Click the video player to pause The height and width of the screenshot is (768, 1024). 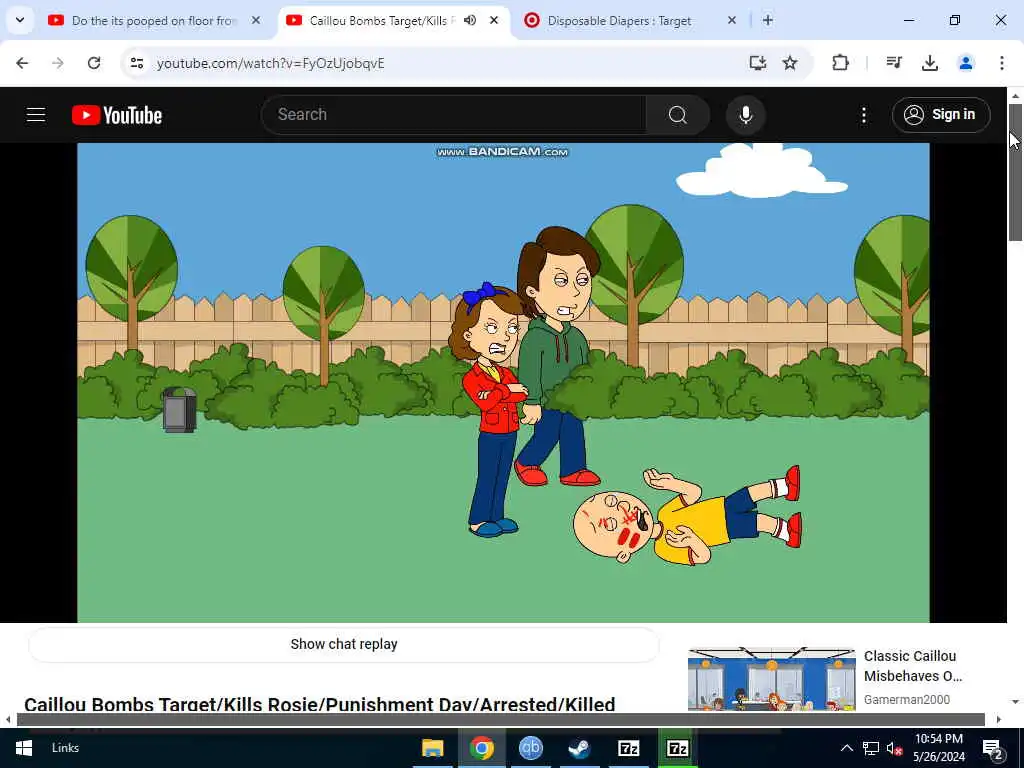(503, 382)
